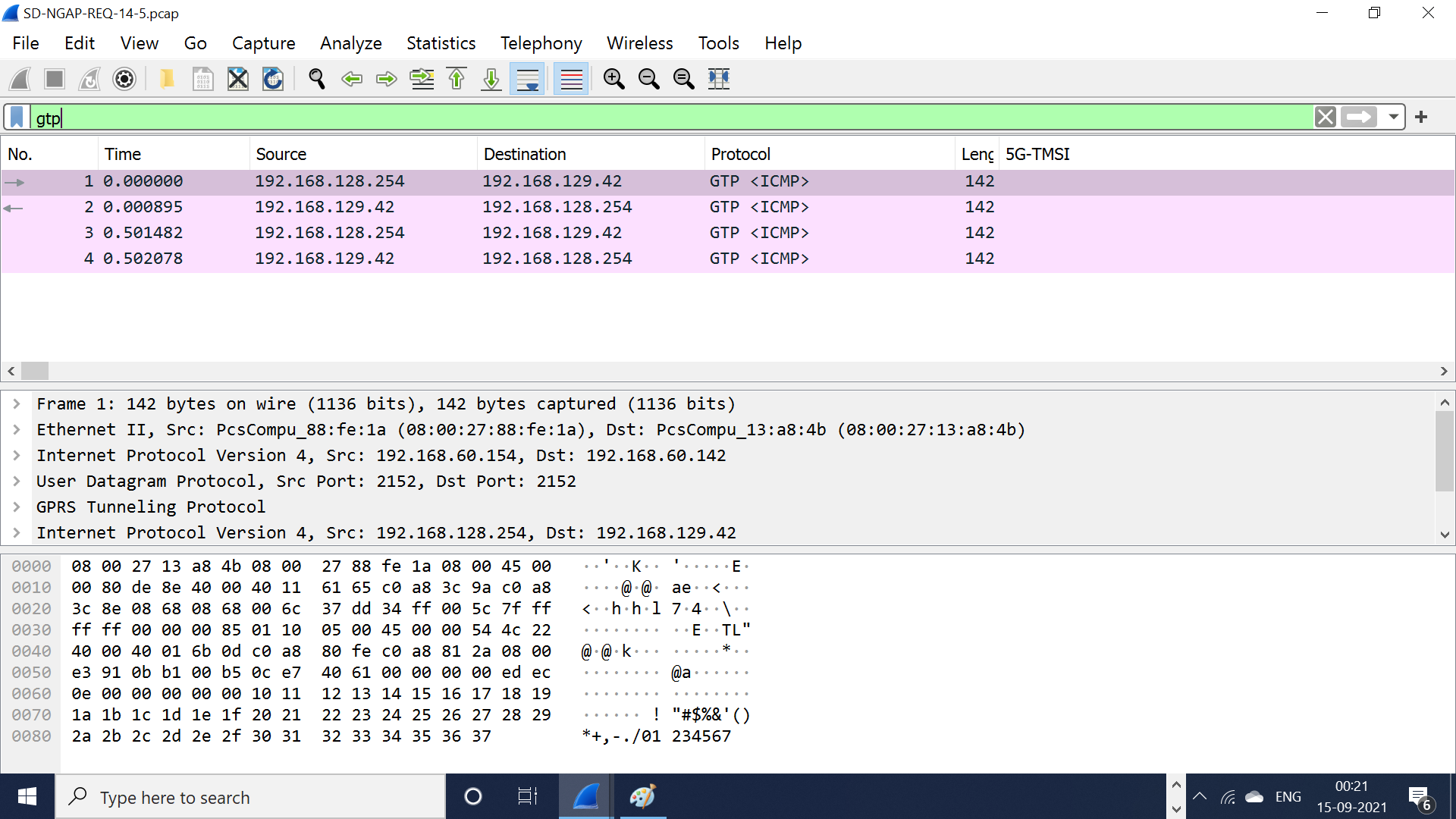Screen dimensions: 1456x819
Task: Open the Statistics menu
Action: (x=441, y=43)
